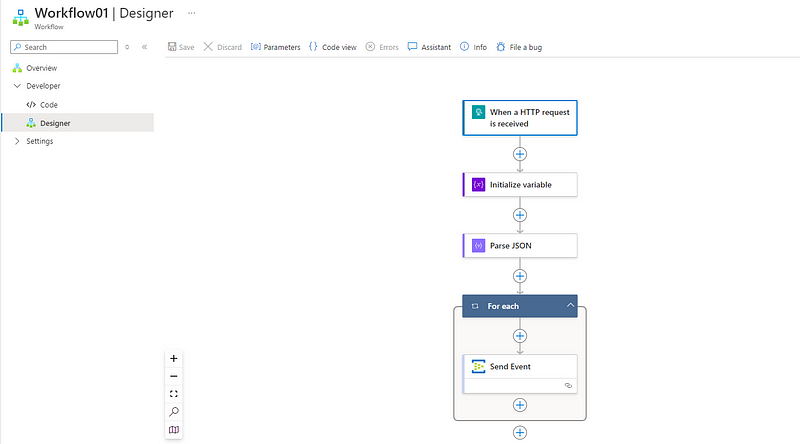Click the For each loop icon

coord(475,306)
